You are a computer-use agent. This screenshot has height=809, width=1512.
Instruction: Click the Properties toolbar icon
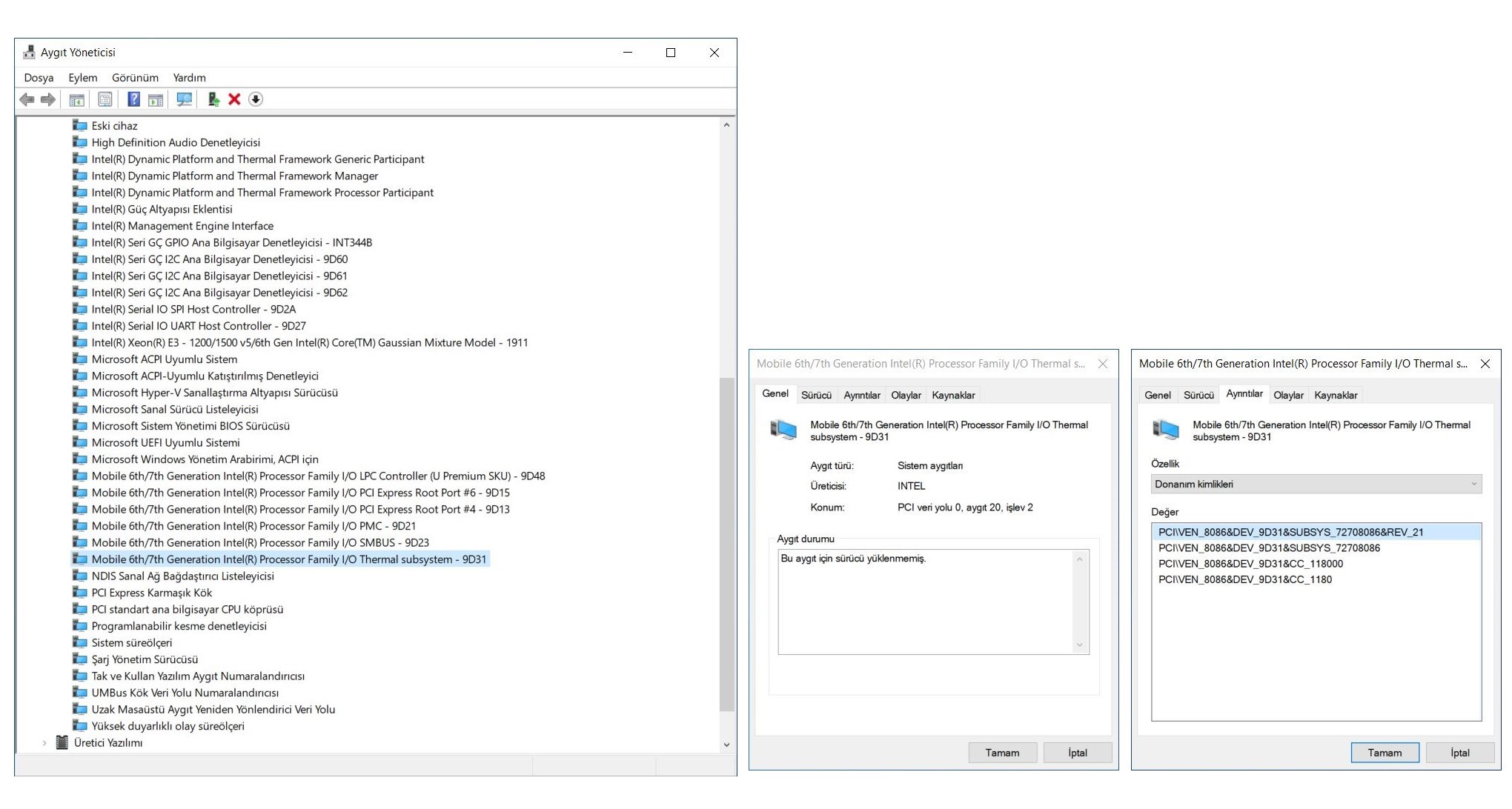tap(105, 99)
